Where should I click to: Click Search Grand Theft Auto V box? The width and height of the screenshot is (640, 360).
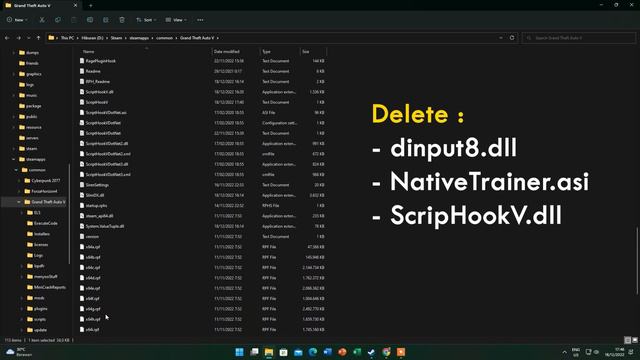pos(579,38)
